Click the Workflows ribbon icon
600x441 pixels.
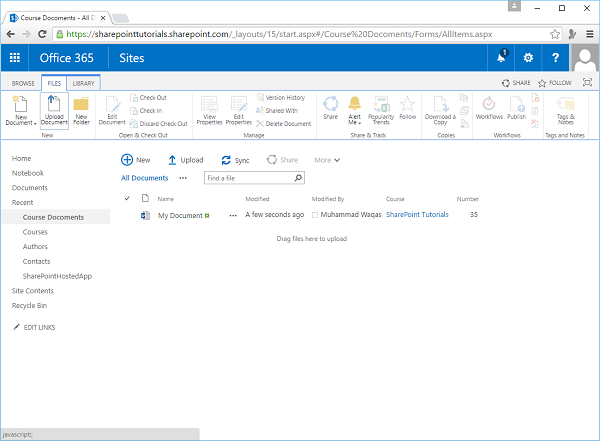coord(489,103)
